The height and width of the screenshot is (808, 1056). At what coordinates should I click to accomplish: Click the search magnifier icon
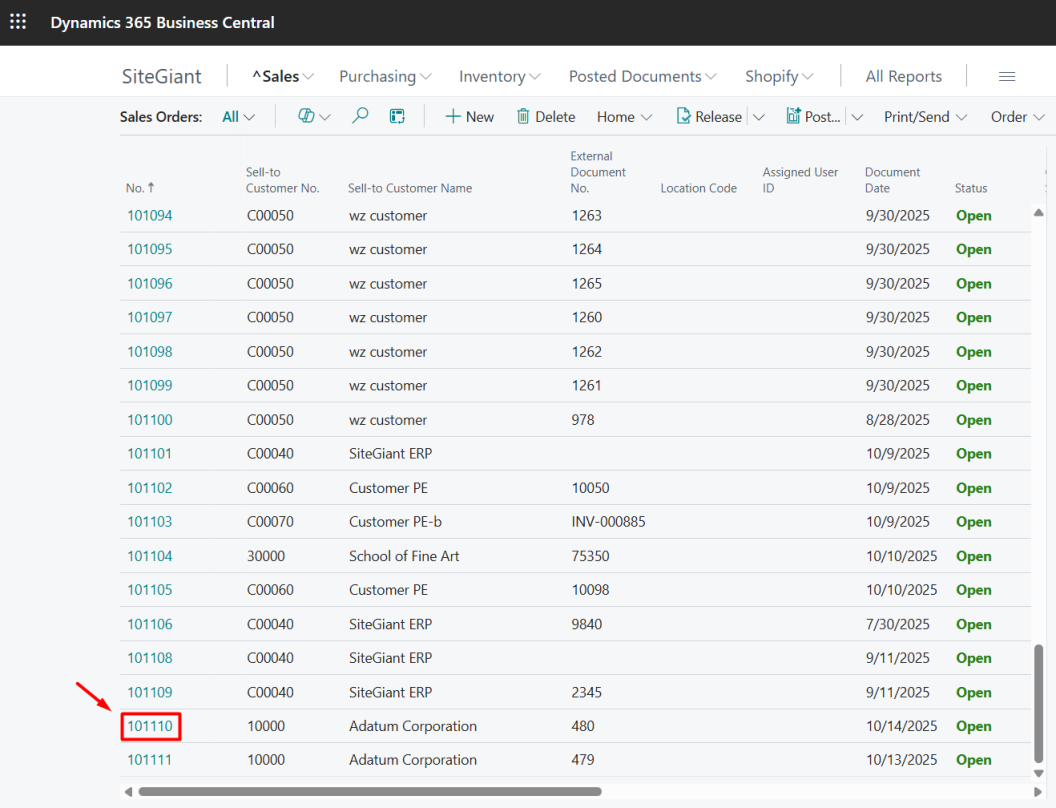click(360, 116)
